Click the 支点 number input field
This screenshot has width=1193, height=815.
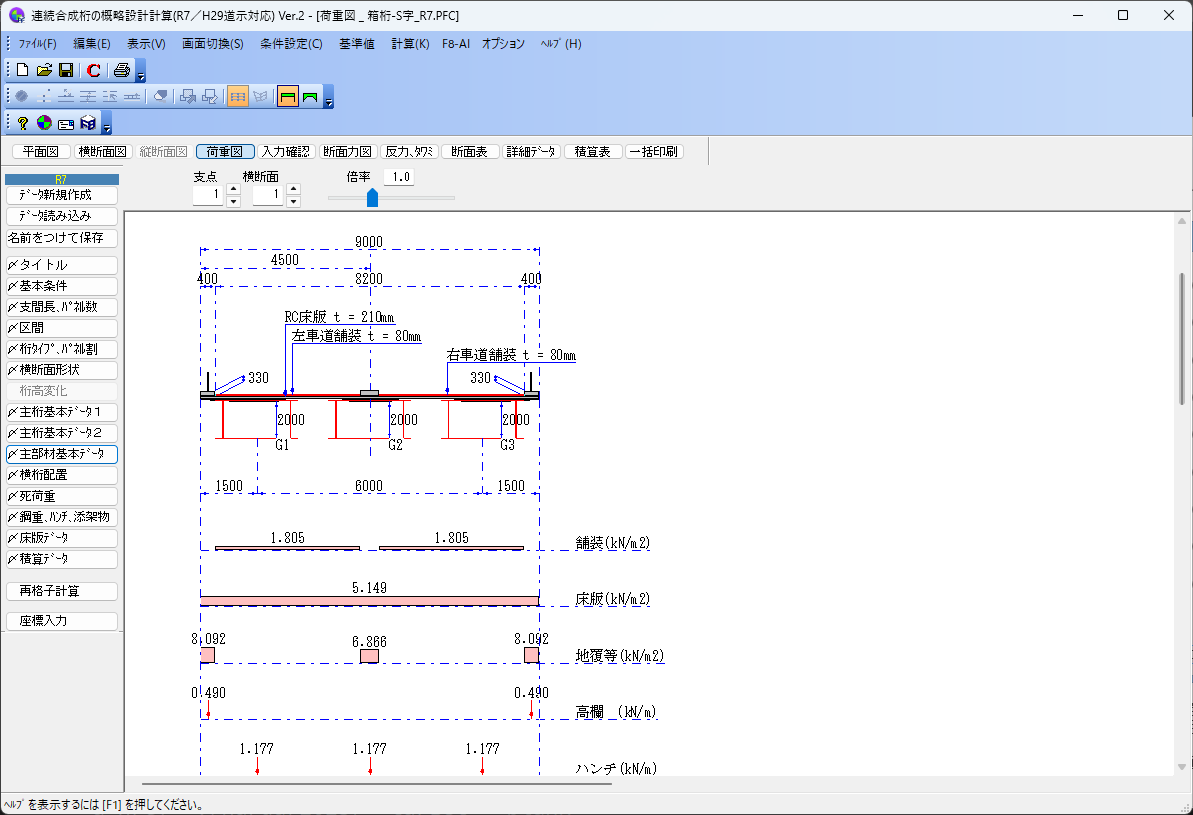208,195
